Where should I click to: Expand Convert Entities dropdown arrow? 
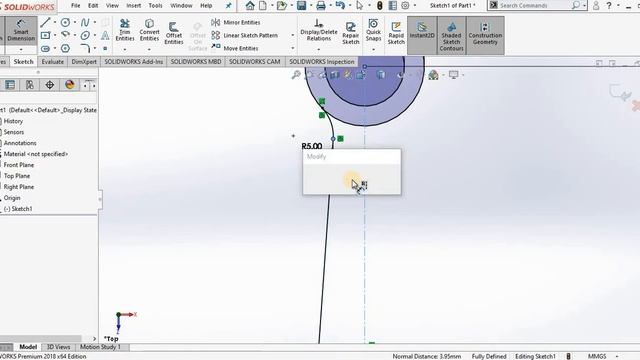pos(149,49)
